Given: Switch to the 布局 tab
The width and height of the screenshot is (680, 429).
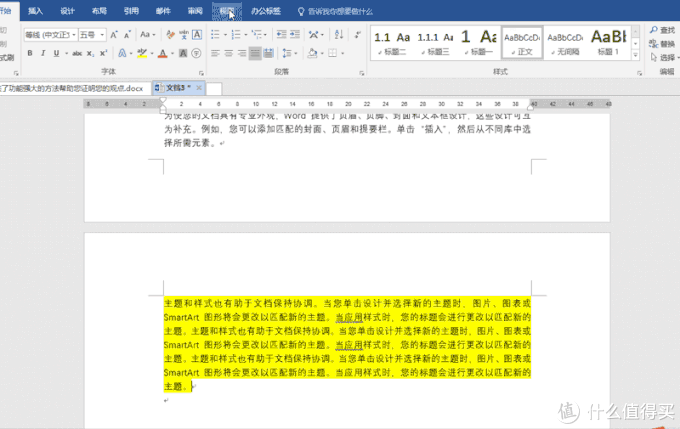Looking at the screenshot, I should [99, 11].
